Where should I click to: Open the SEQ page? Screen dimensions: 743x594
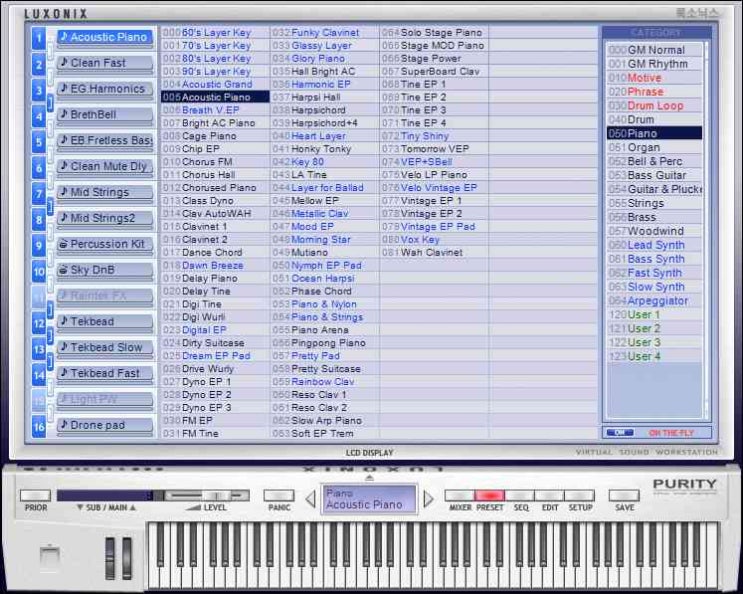click(x=519, y=495)
